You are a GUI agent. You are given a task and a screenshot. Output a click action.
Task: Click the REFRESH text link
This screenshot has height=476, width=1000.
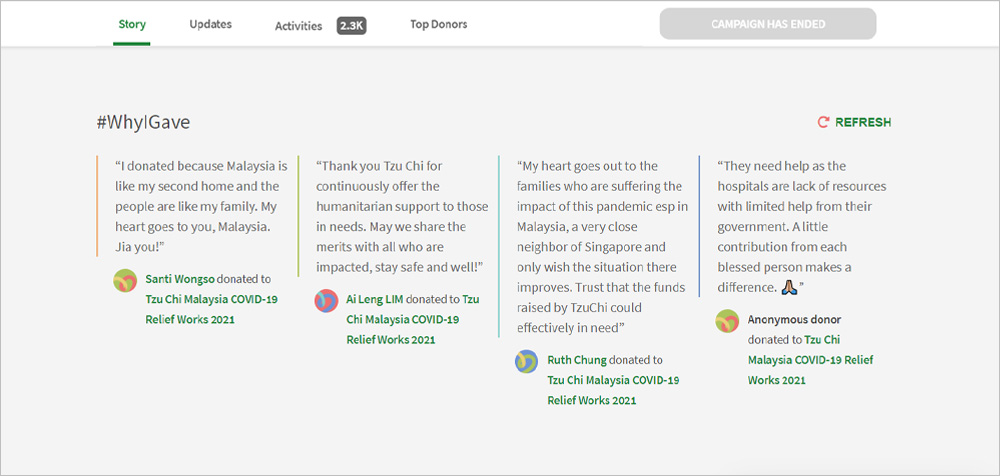coord(862,122)
